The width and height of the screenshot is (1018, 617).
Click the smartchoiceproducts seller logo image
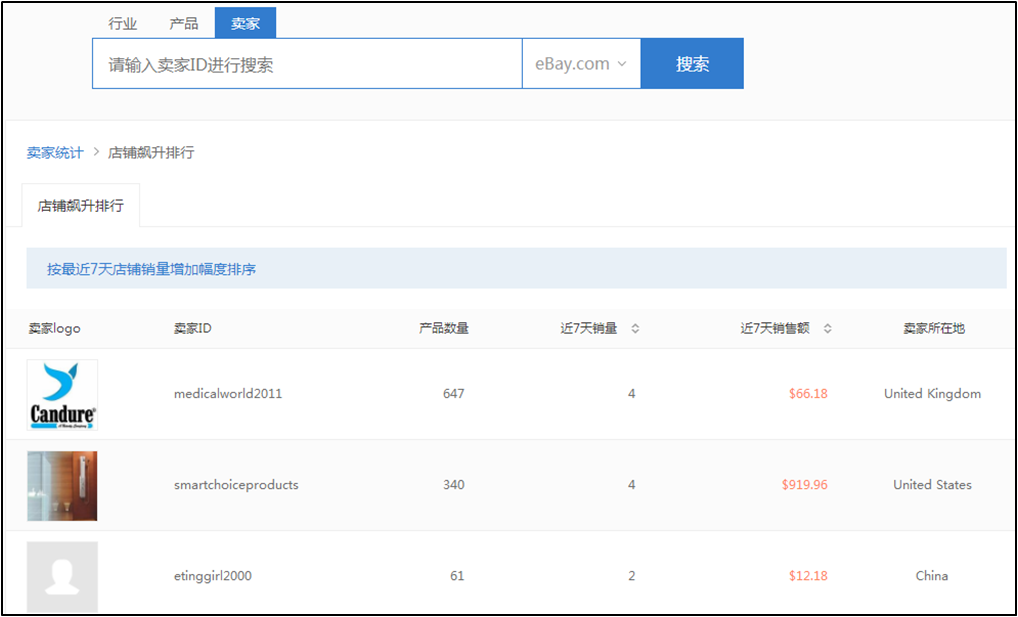(x=62, y=486)
